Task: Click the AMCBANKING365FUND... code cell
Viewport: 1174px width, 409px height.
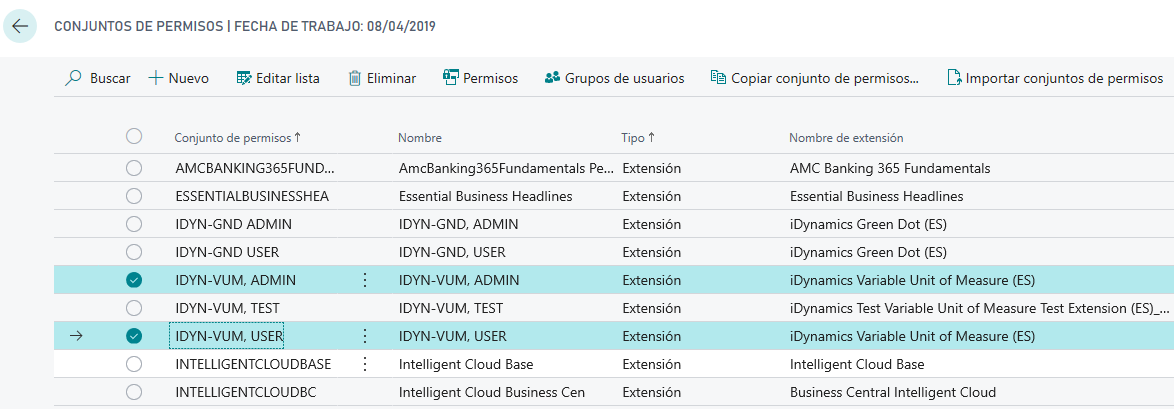Action: (255, 169)
